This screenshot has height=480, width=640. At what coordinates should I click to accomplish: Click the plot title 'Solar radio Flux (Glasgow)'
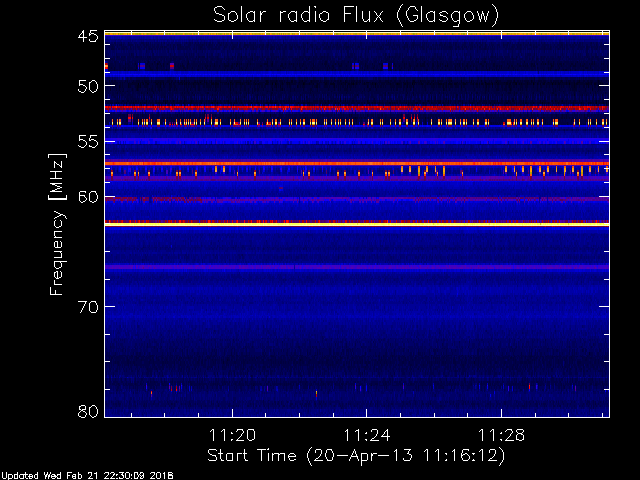coord(356,16)
